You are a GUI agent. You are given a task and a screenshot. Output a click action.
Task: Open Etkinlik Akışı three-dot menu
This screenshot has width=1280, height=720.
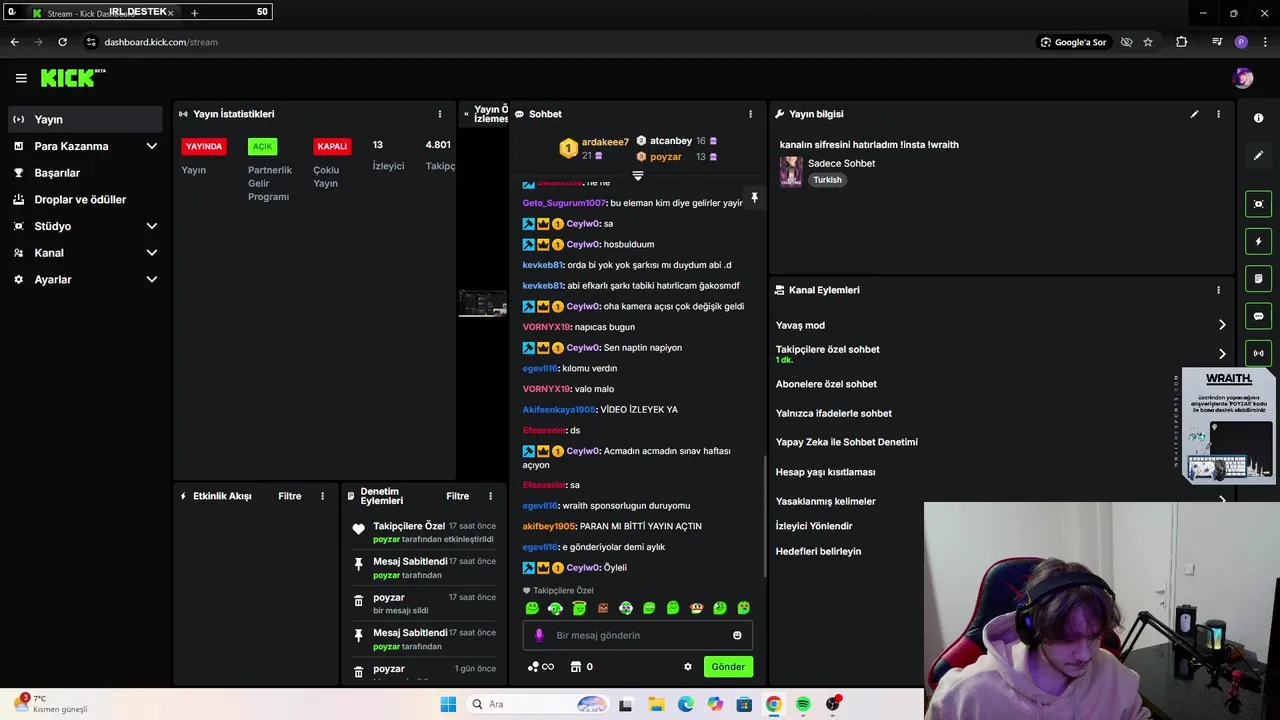coord(322,496)
